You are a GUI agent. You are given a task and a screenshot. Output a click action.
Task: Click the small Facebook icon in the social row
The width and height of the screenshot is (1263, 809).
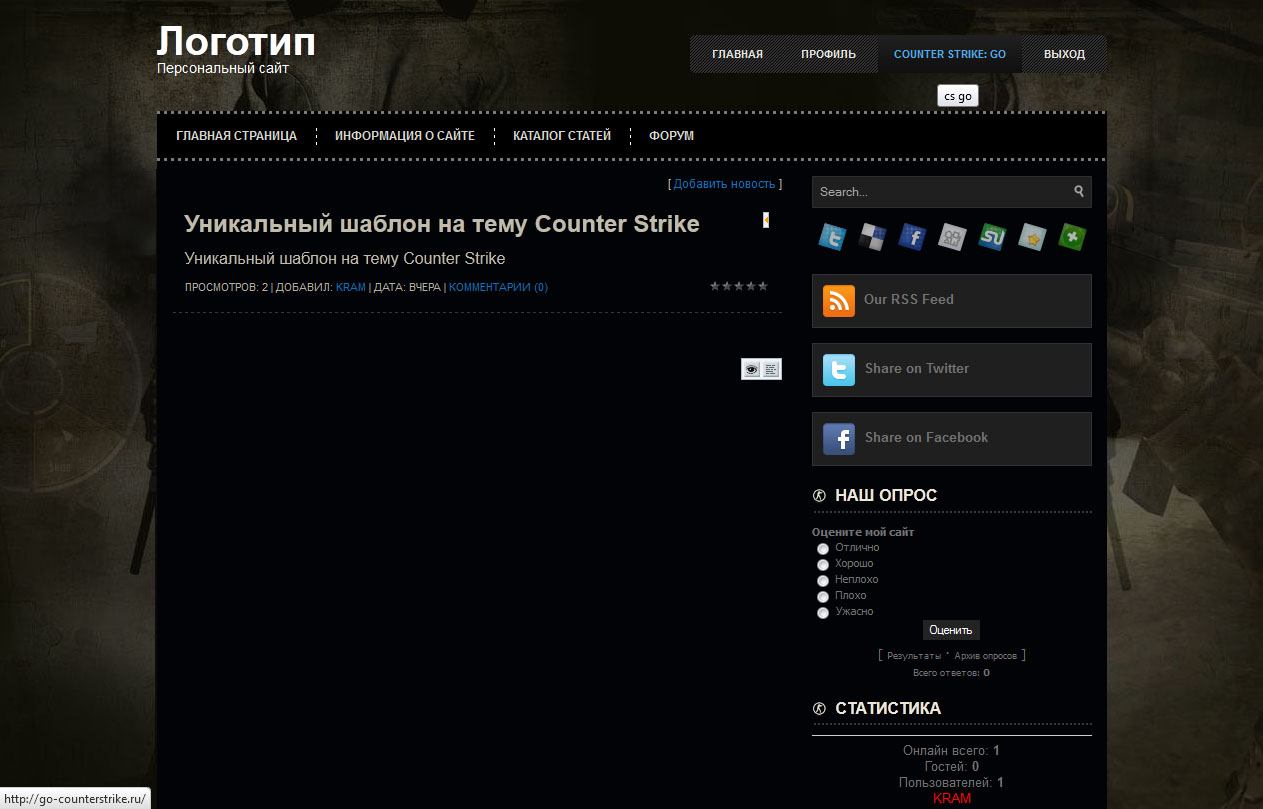click(912, 237)
